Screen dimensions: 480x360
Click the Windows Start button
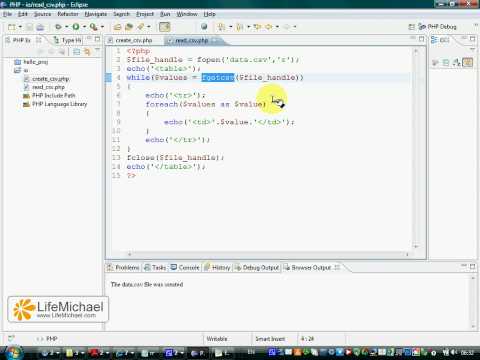13,352
